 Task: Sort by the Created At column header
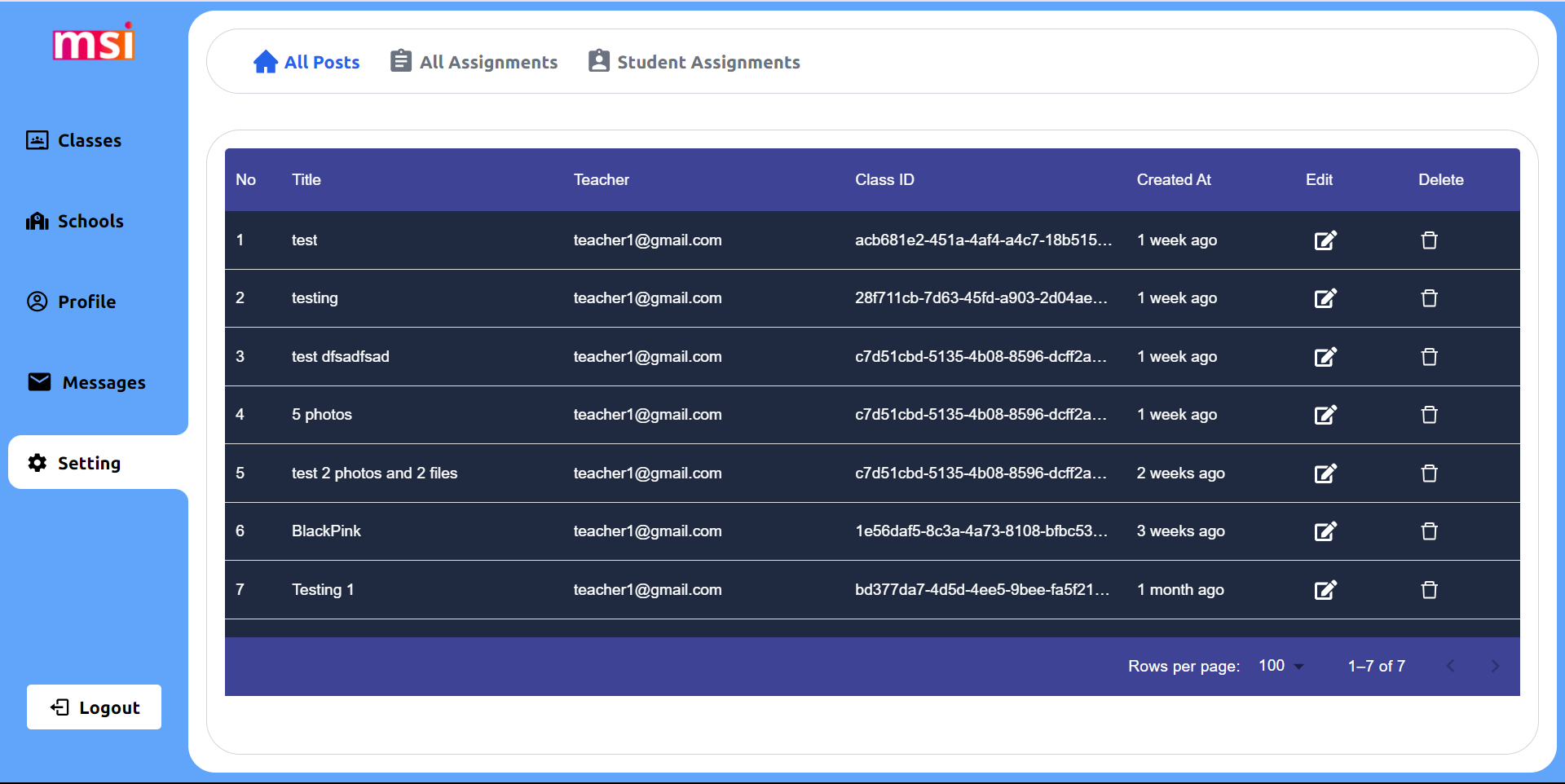click(1174, 180)
